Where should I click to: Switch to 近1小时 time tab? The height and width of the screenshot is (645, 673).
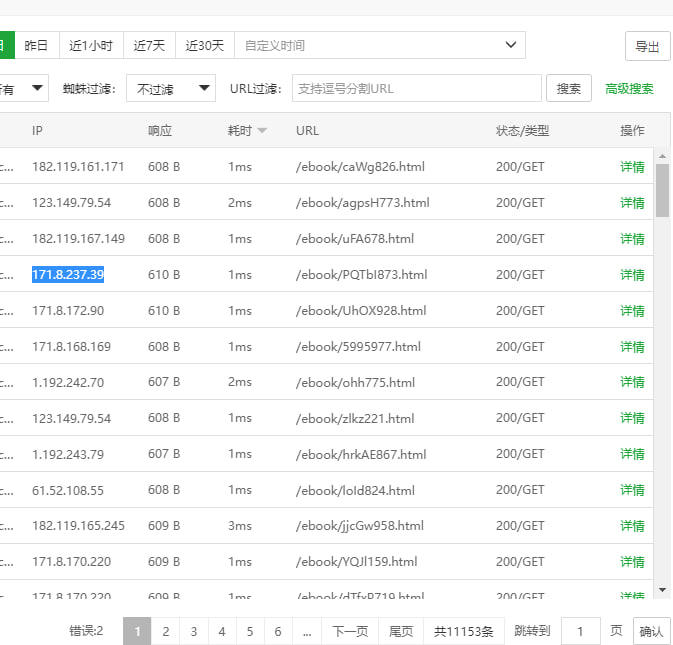coord(91,45)
